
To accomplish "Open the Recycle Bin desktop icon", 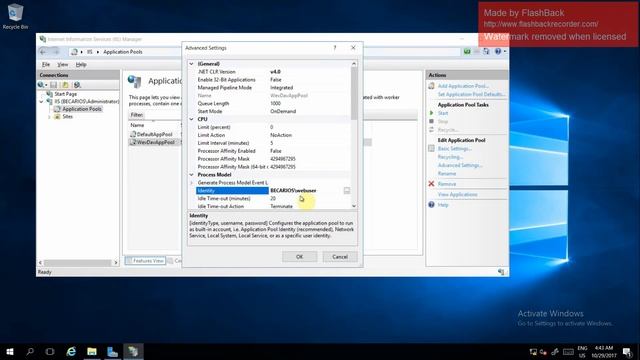I will 16,16.
